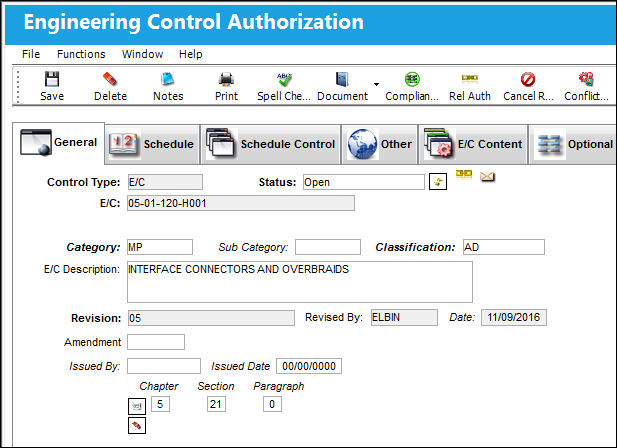Click the empty Amendment field

(x=156, y=342)
